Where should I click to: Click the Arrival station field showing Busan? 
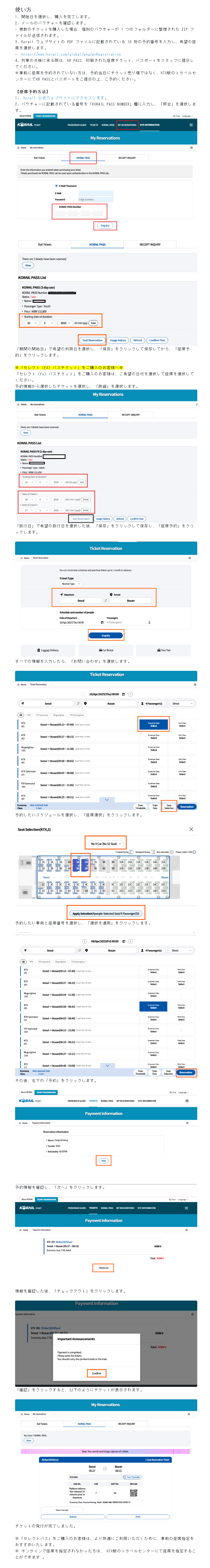click(131, 601)
